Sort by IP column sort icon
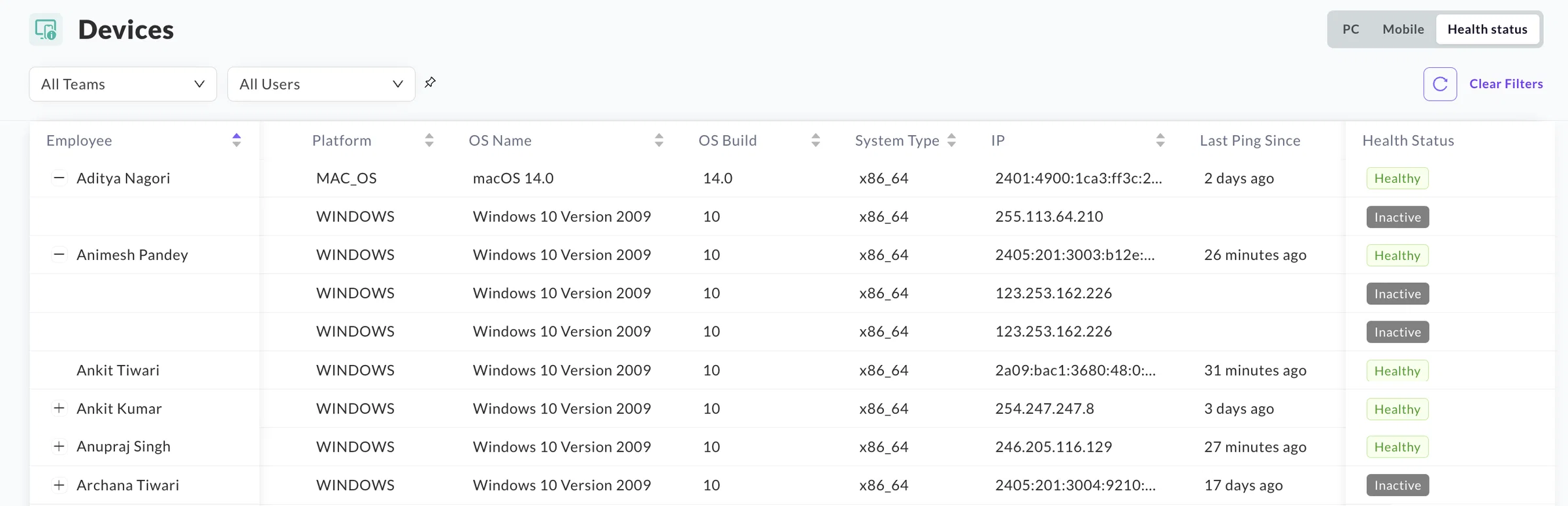 [x=1160, y=140]
